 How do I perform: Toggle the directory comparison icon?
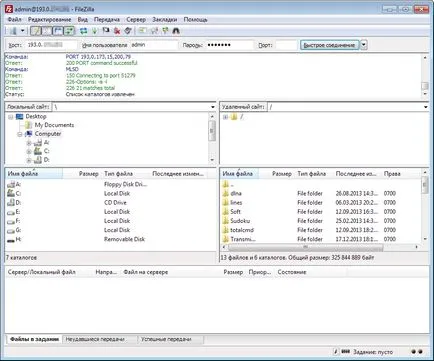pos(154,31)
